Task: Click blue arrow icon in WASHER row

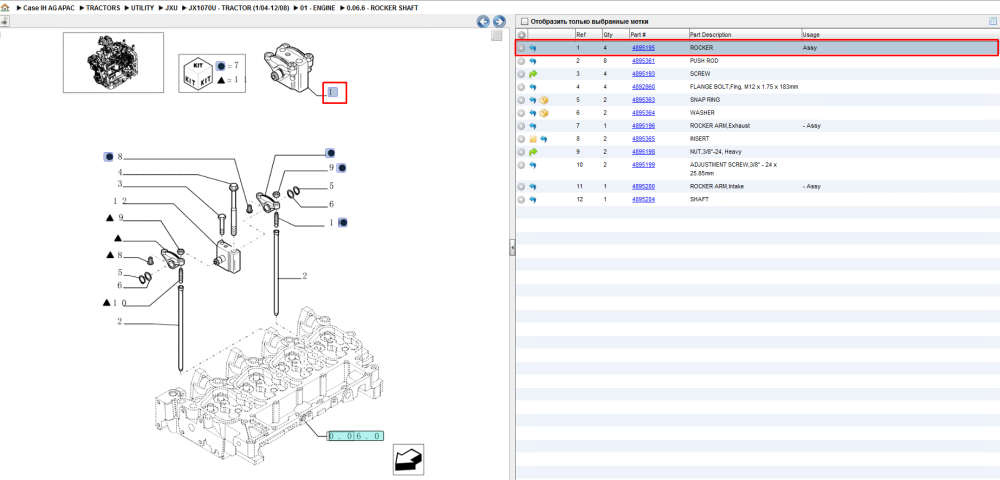Action: tap(533, 113)
